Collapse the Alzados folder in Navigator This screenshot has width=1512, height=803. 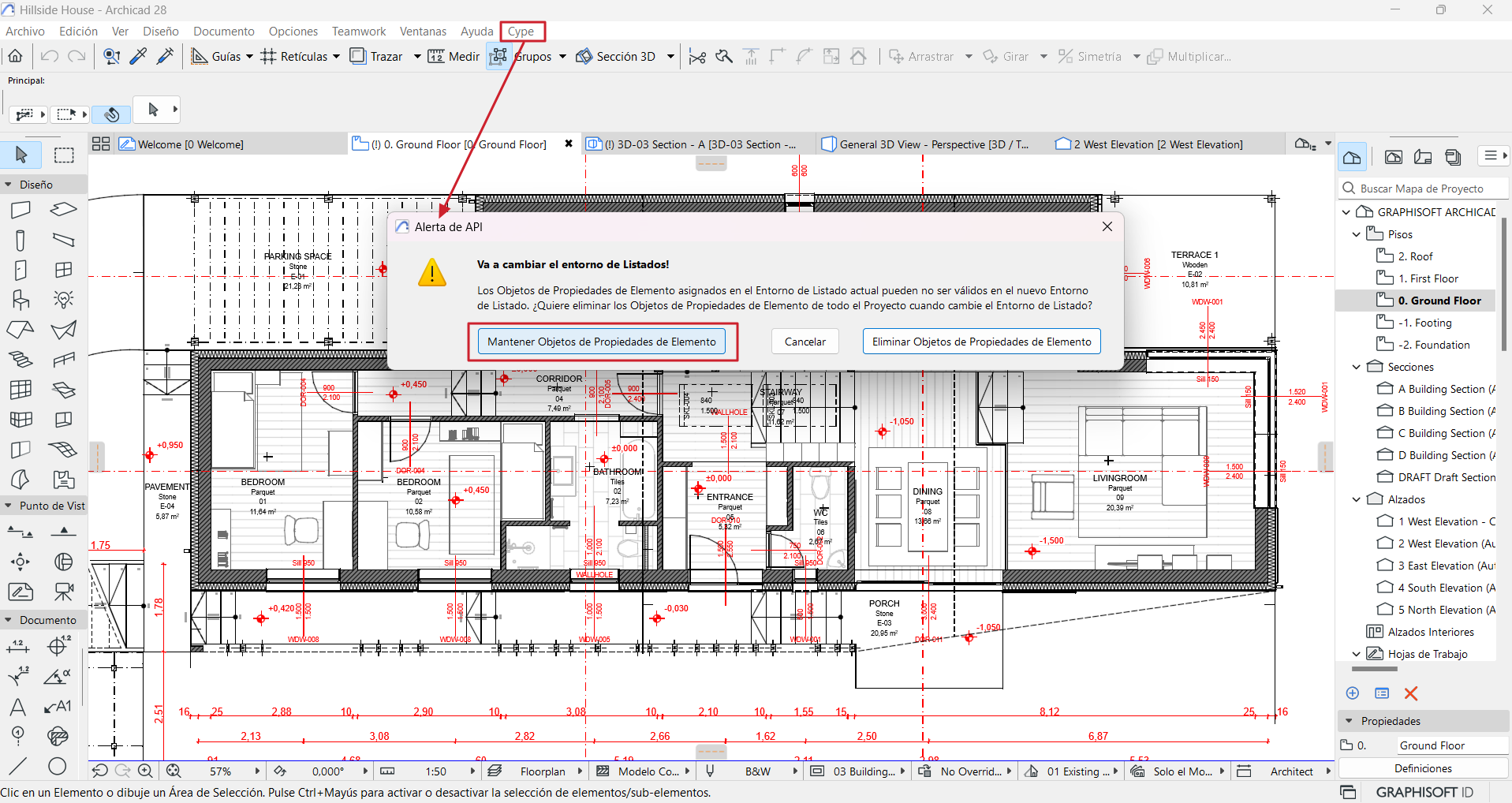[1357, 499]
